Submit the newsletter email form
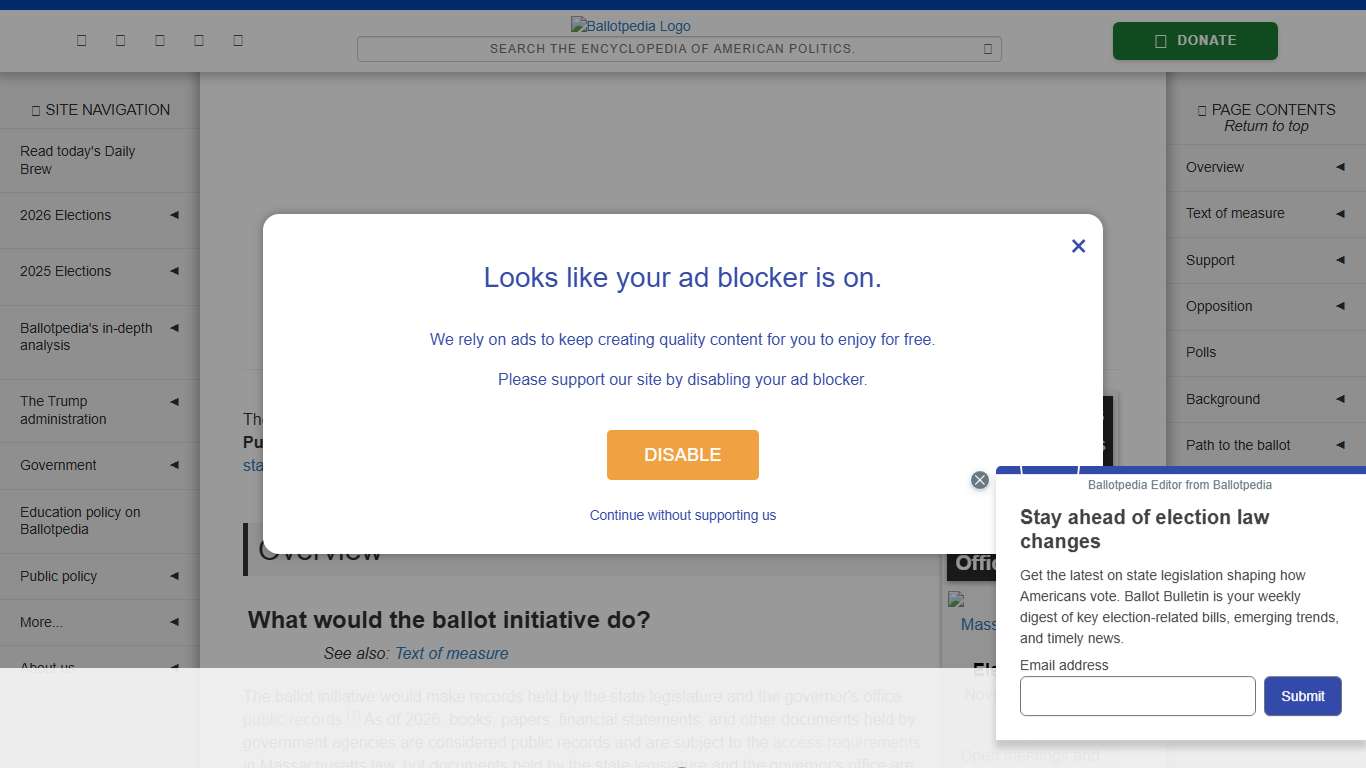The width and height of the screenshot is (1366, 768). click(1302, 696)
